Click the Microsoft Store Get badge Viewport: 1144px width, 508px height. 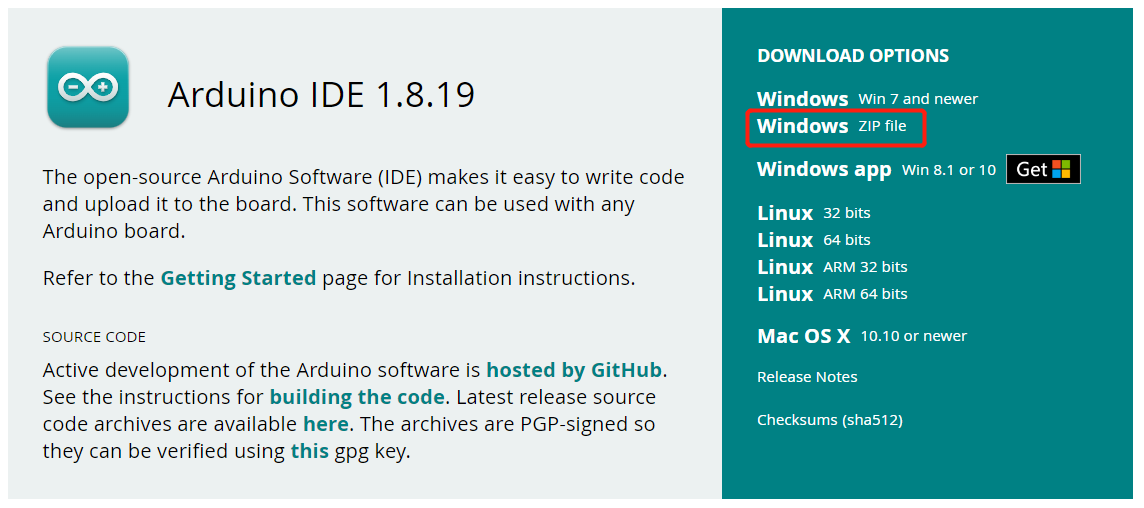(1043, 169)
